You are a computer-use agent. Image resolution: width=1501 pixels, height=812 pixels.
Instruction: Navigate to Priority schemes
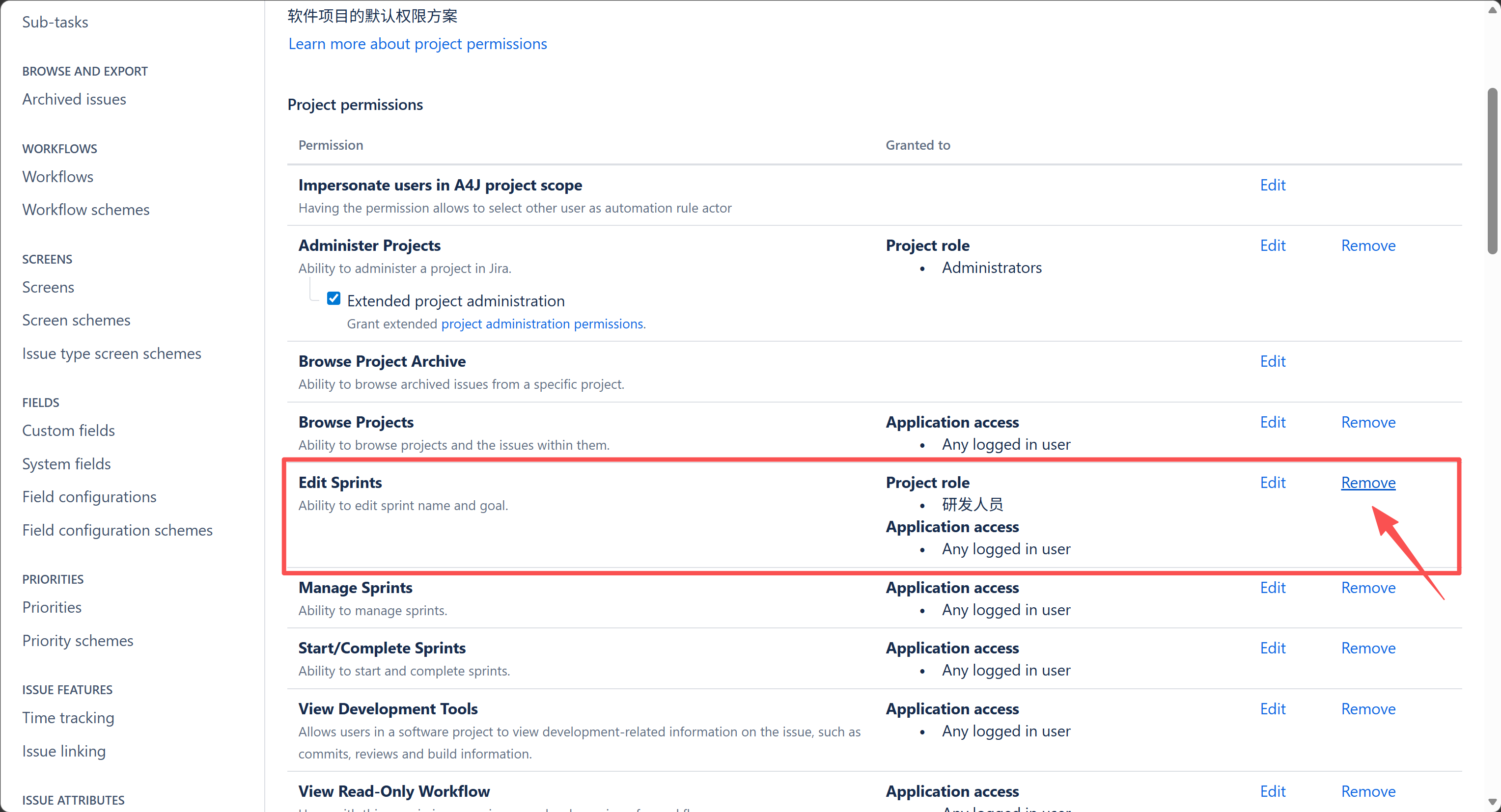click(x=78, y=641)
